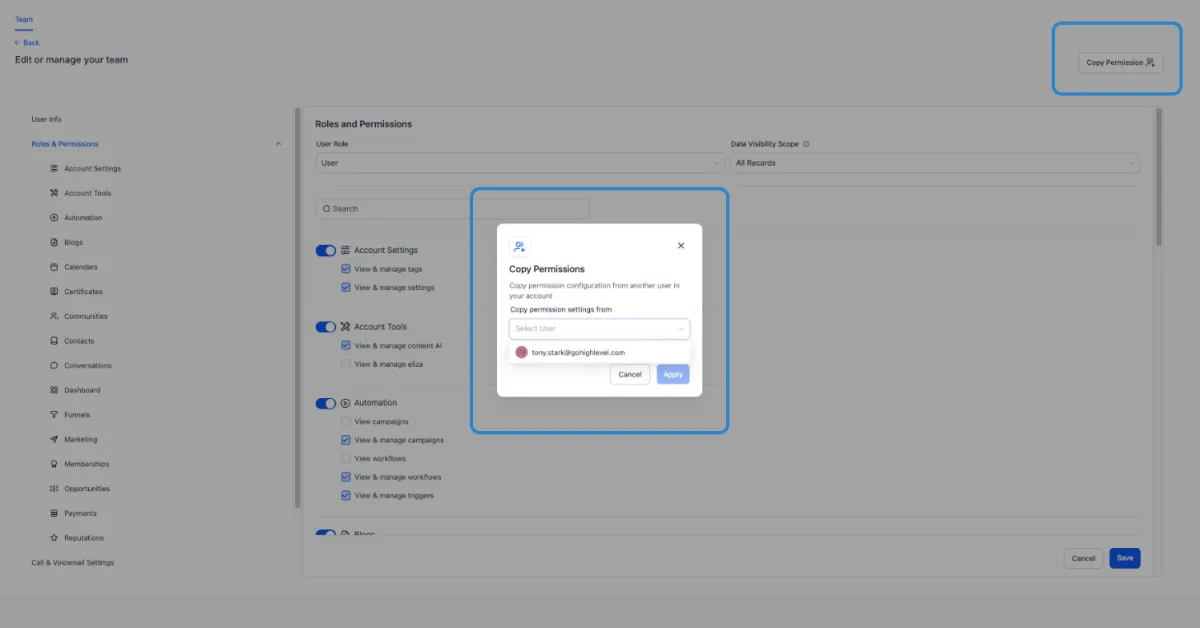Click the copy-user icon in dialog header
The height and width of the screenshot is (628, 1200).
pyautogui.click(x=519, y=246)
